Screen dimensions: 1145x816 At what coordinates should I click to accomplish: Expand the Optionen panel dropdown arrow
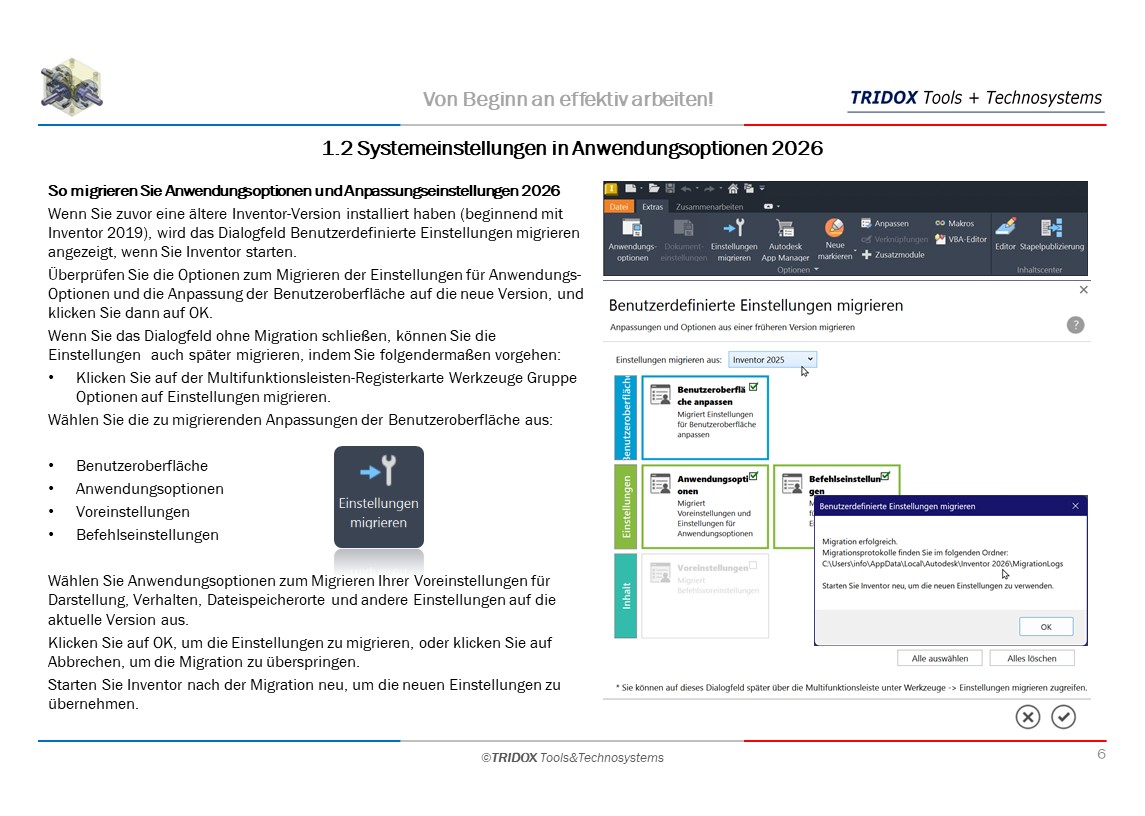pyautogui.click(x=816, y=270)
